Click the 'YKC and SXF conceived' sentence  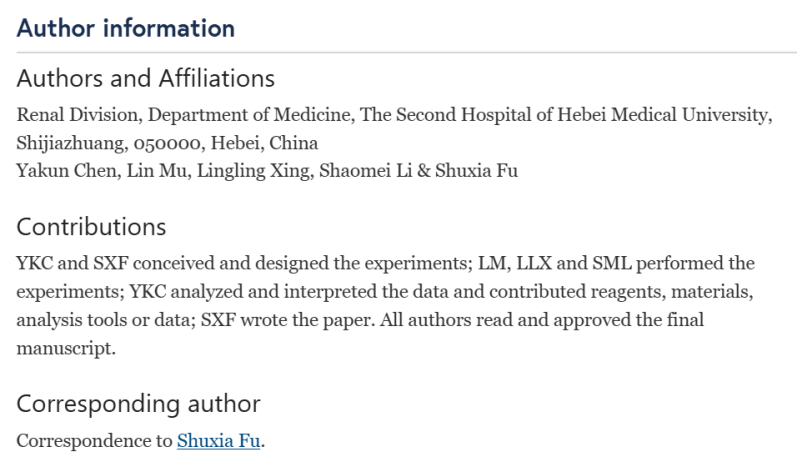coord(244,263)
